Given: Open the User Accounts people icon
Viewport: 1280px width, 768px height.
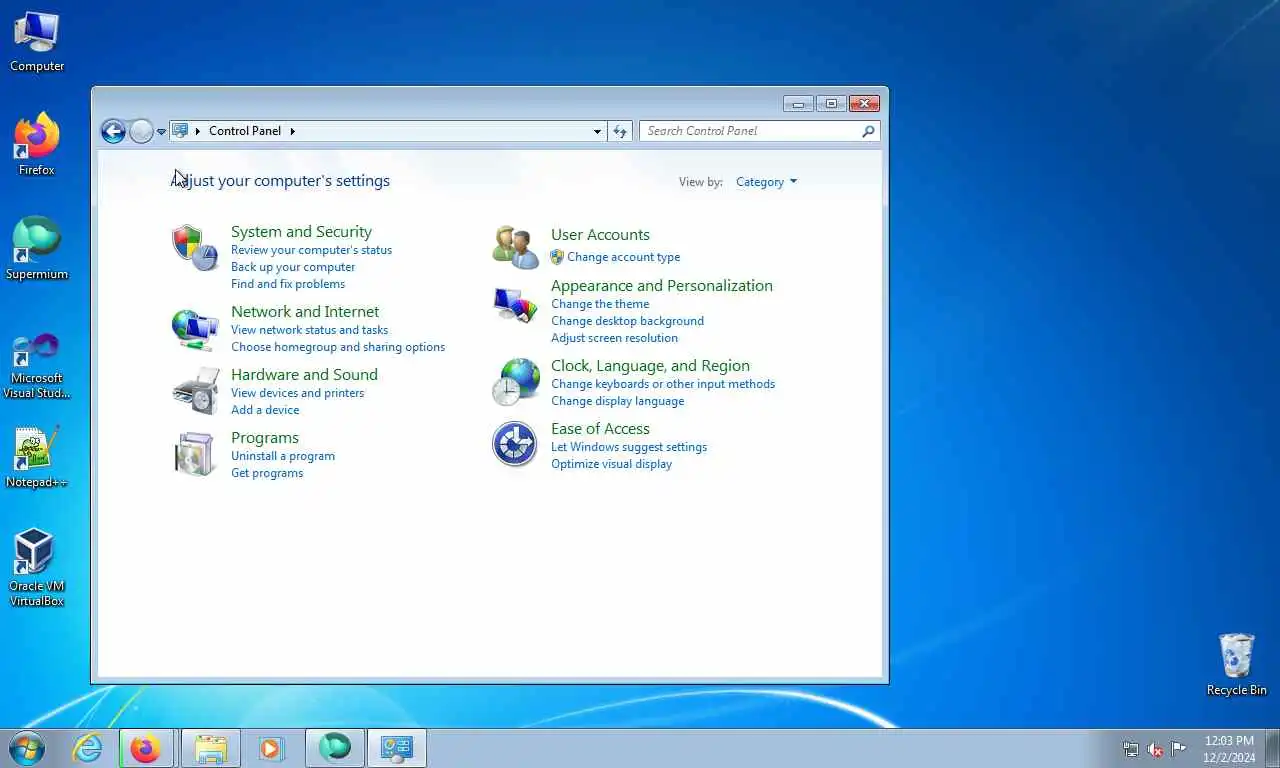Looking at the screenshot, I should [x=516, y=247].
